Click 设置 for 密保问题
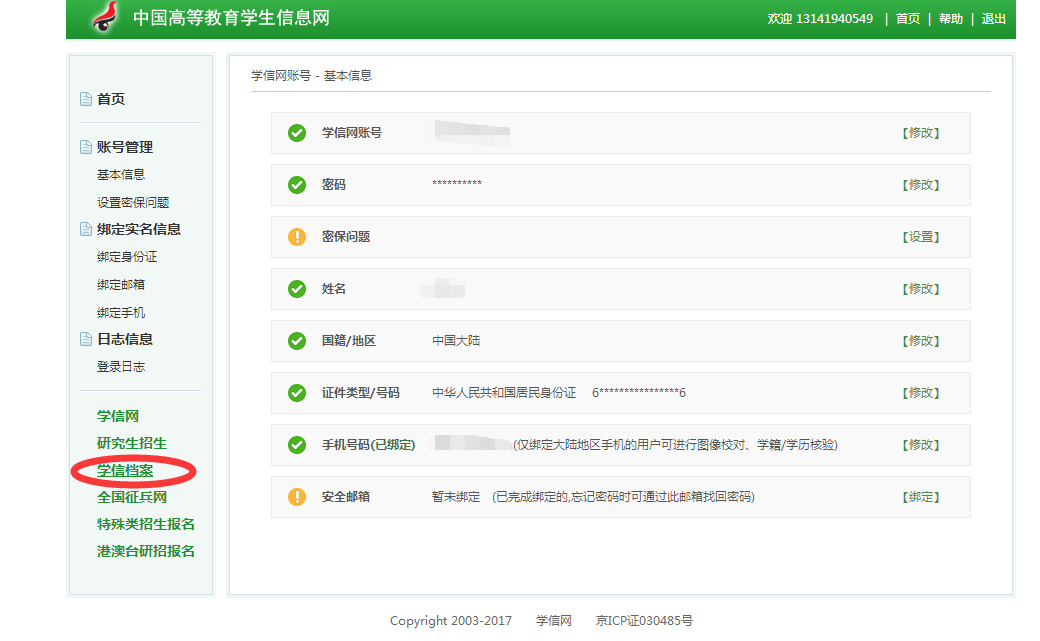This screenshot has width=1040, height=641. 921,237
